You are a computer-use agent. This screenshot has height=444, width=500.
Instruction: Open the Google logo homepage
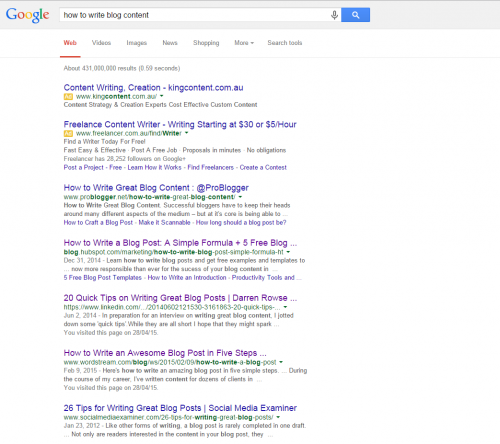pyautogui.click(x=28, y=15)
